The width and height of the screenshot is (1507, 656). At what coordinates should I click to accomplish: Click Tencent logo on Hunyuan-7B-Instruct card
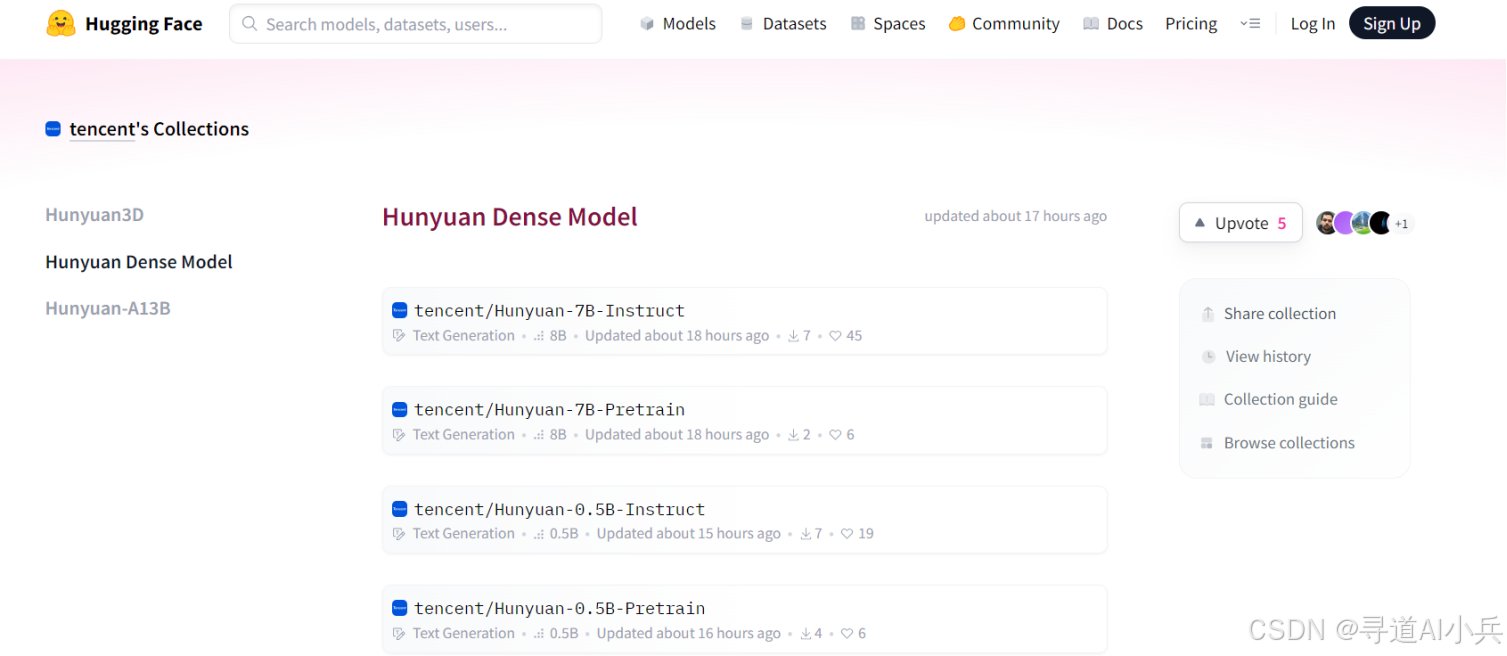[x=399, y=310]
